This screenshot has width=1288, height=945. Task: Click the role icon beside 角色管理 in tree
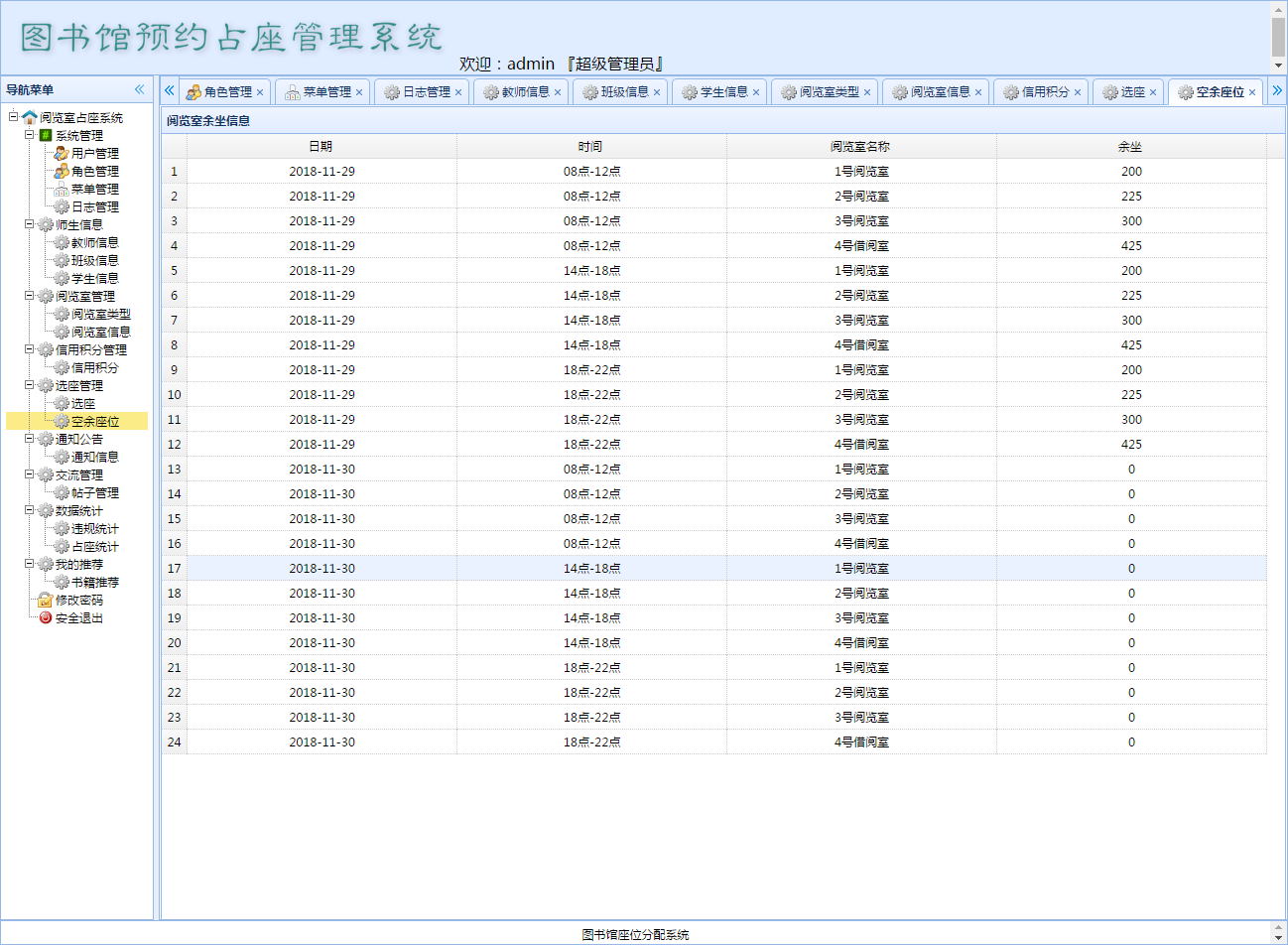coord(62,171)
